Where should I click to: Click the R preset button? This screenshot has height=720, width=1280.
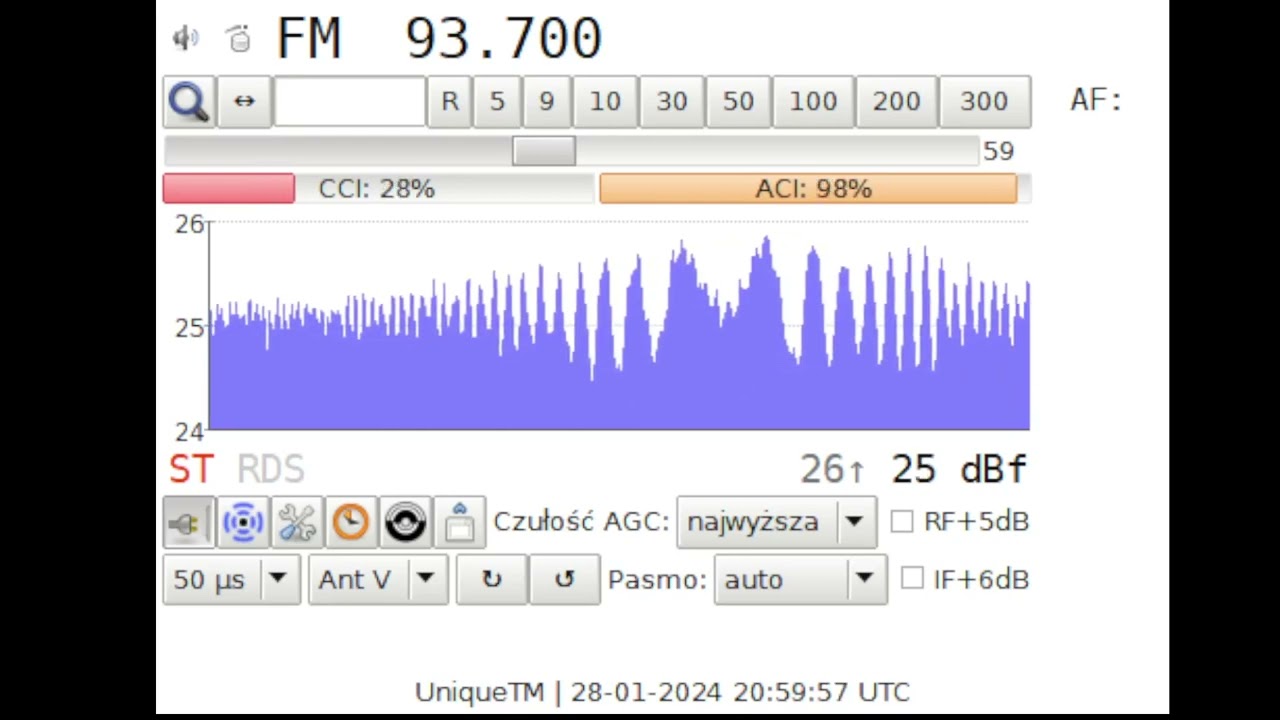click(x=450, y=101)
